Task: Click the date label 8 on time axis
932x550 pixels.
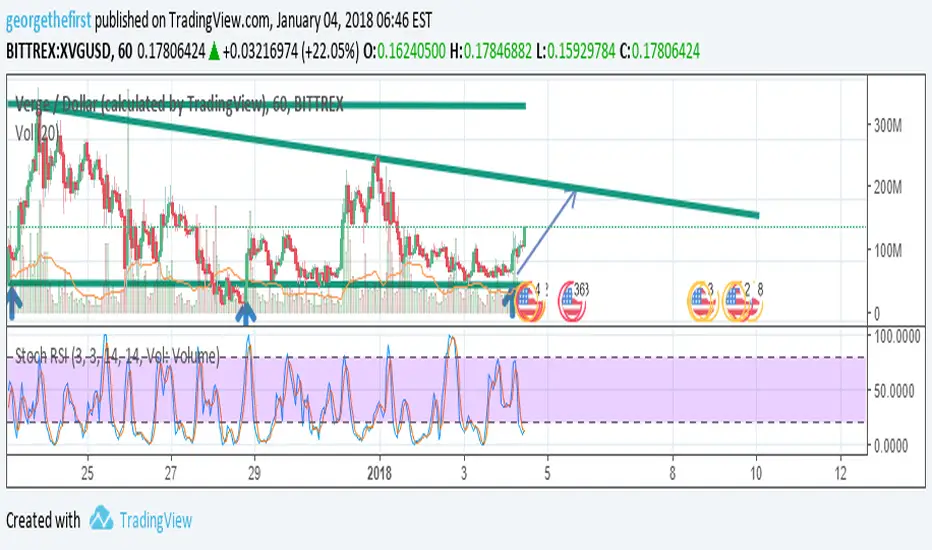Action: (x=672, y=473)
